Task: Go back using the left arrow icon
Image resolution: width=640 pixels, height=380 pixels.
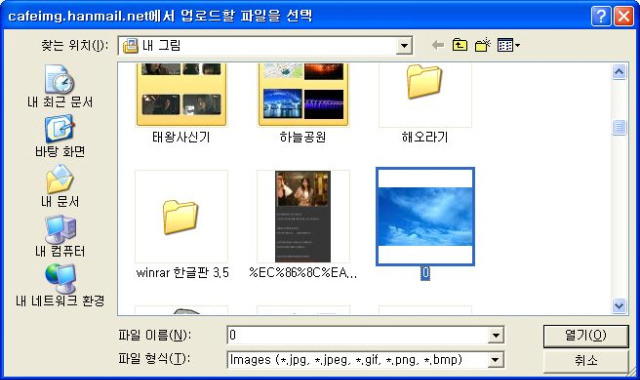Action: point(438,45)
